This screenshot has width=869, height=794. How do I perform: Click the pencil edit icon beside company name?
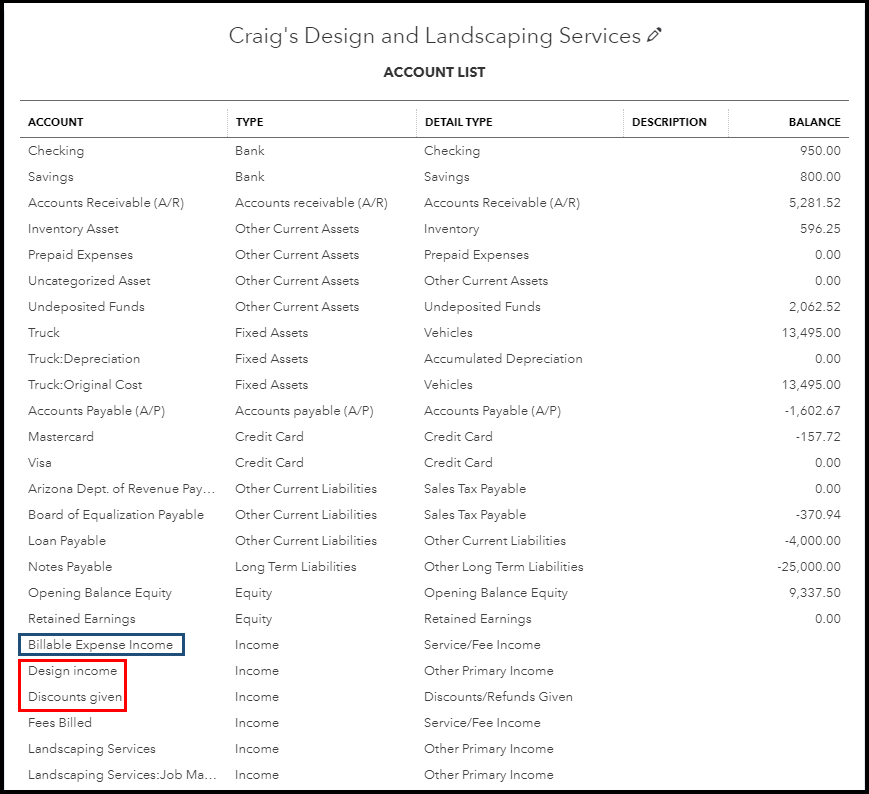point(655,36)
